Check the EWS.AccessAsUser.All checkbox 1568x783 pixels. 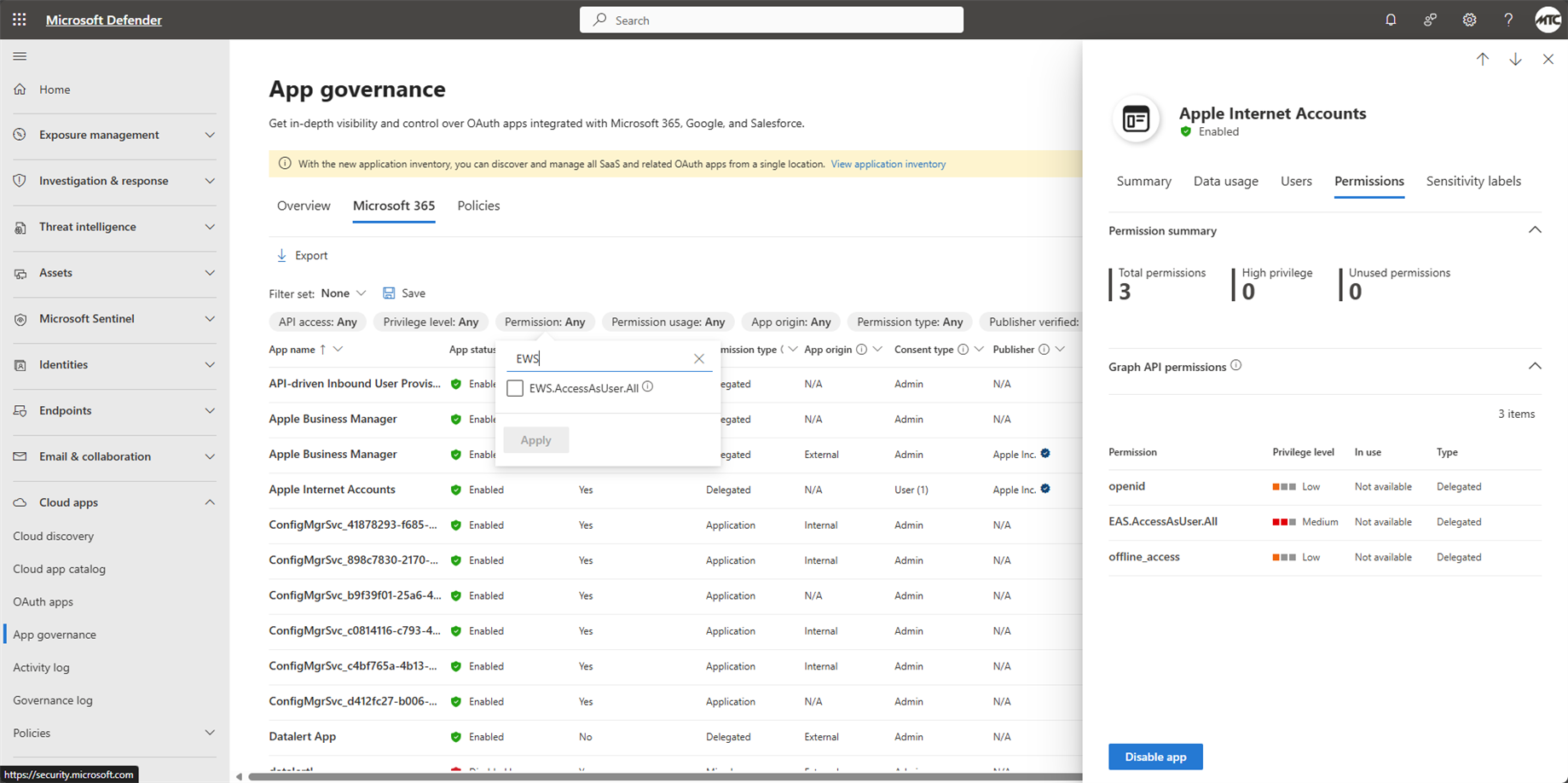pos(515,388)
